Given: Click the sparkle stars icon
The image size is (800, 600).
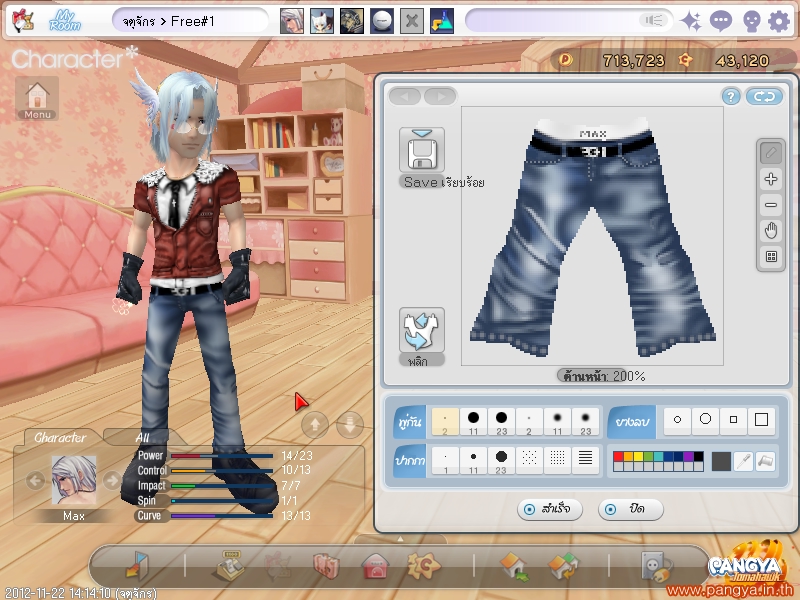Looking at the screenshot, I should click(691, 21).
